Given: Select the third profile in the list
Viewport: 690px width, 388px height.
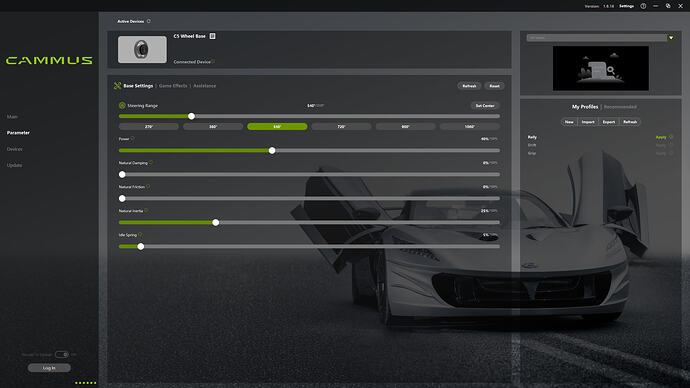Looking at the screenshot, I should 532,153.
